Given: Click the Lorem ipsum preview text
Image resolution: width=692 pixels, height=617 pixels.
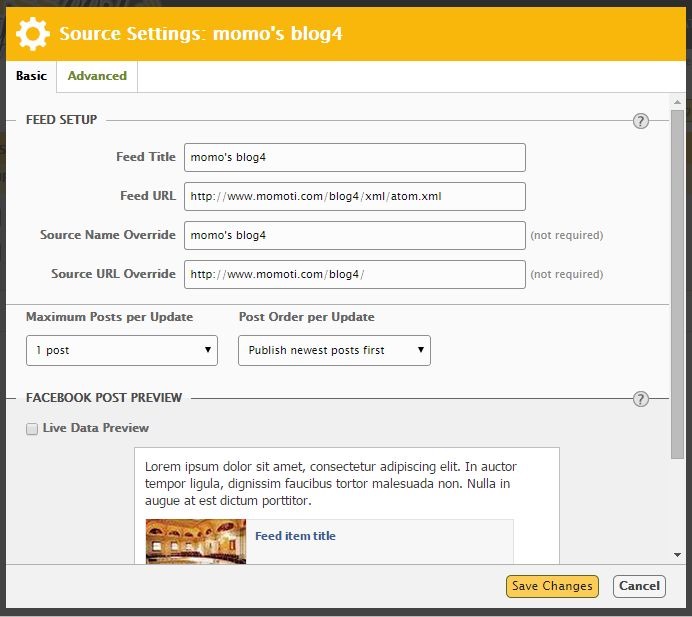Looking at the screenshot, I should click(331, 484).
